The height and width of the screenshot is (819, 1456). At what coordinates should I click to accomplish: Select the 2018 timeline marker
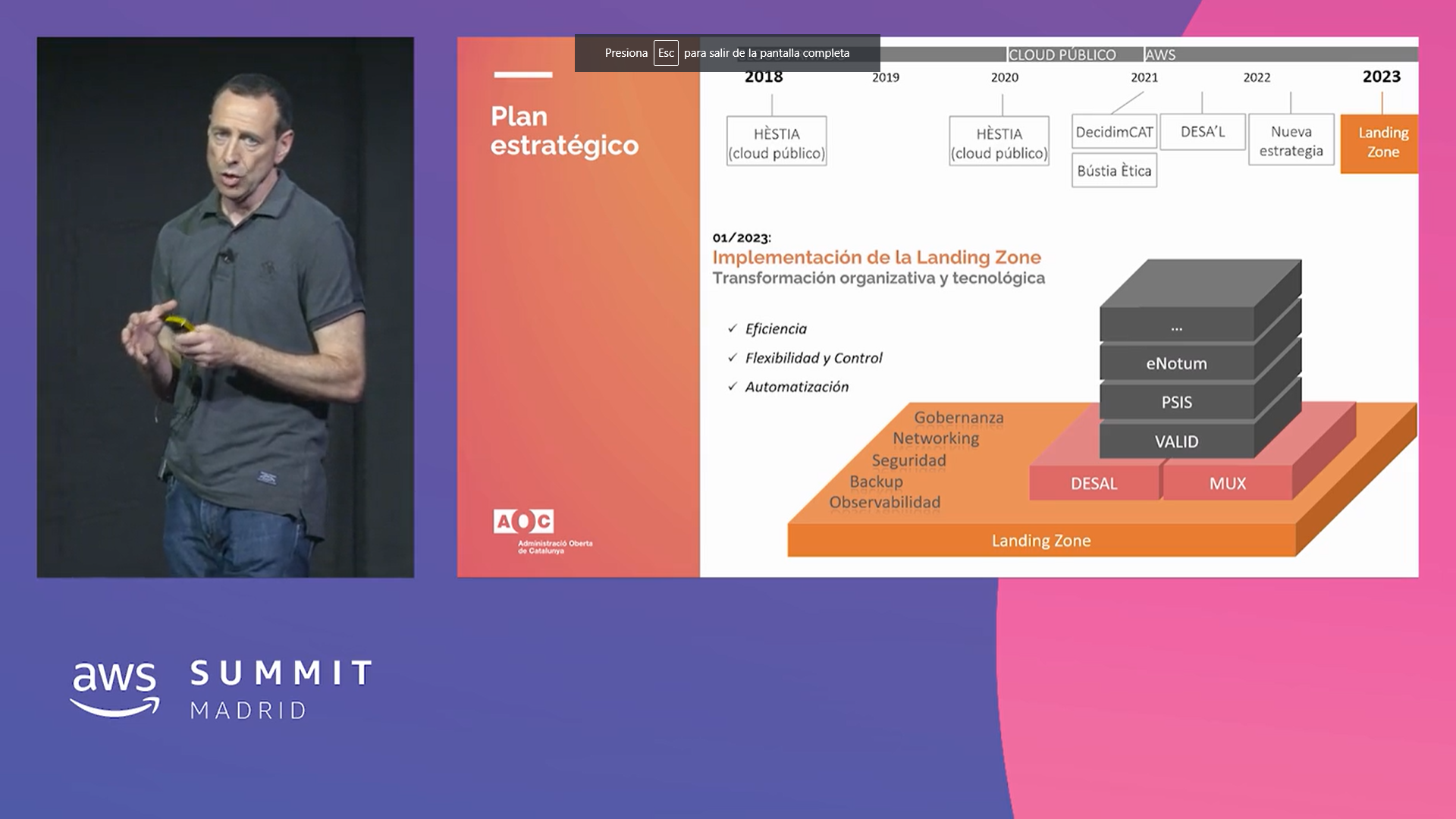pos(764,77)
